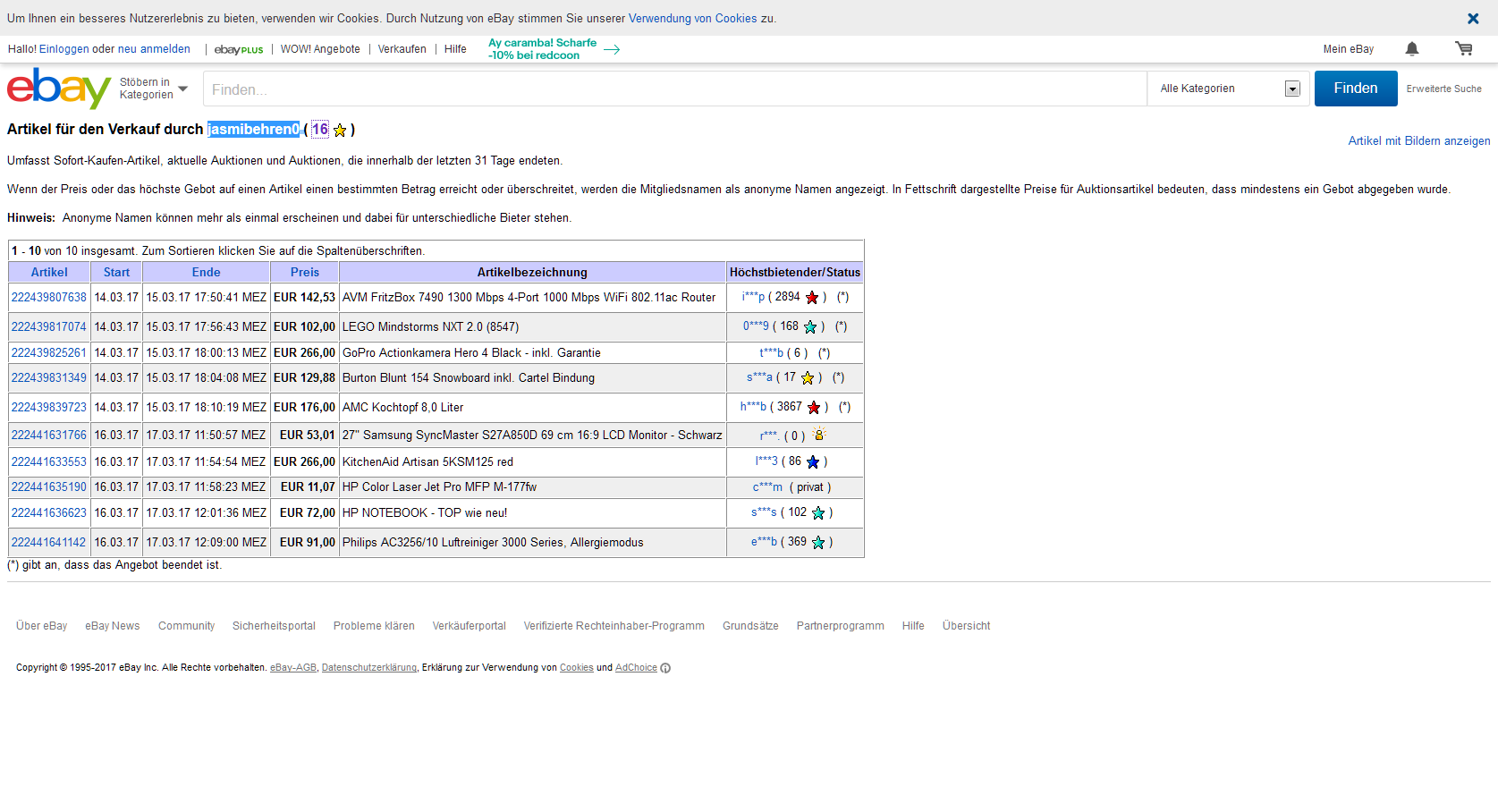The image size is (1498, 812).
Task: Click Grundsätze footer link
Action: 750,626
